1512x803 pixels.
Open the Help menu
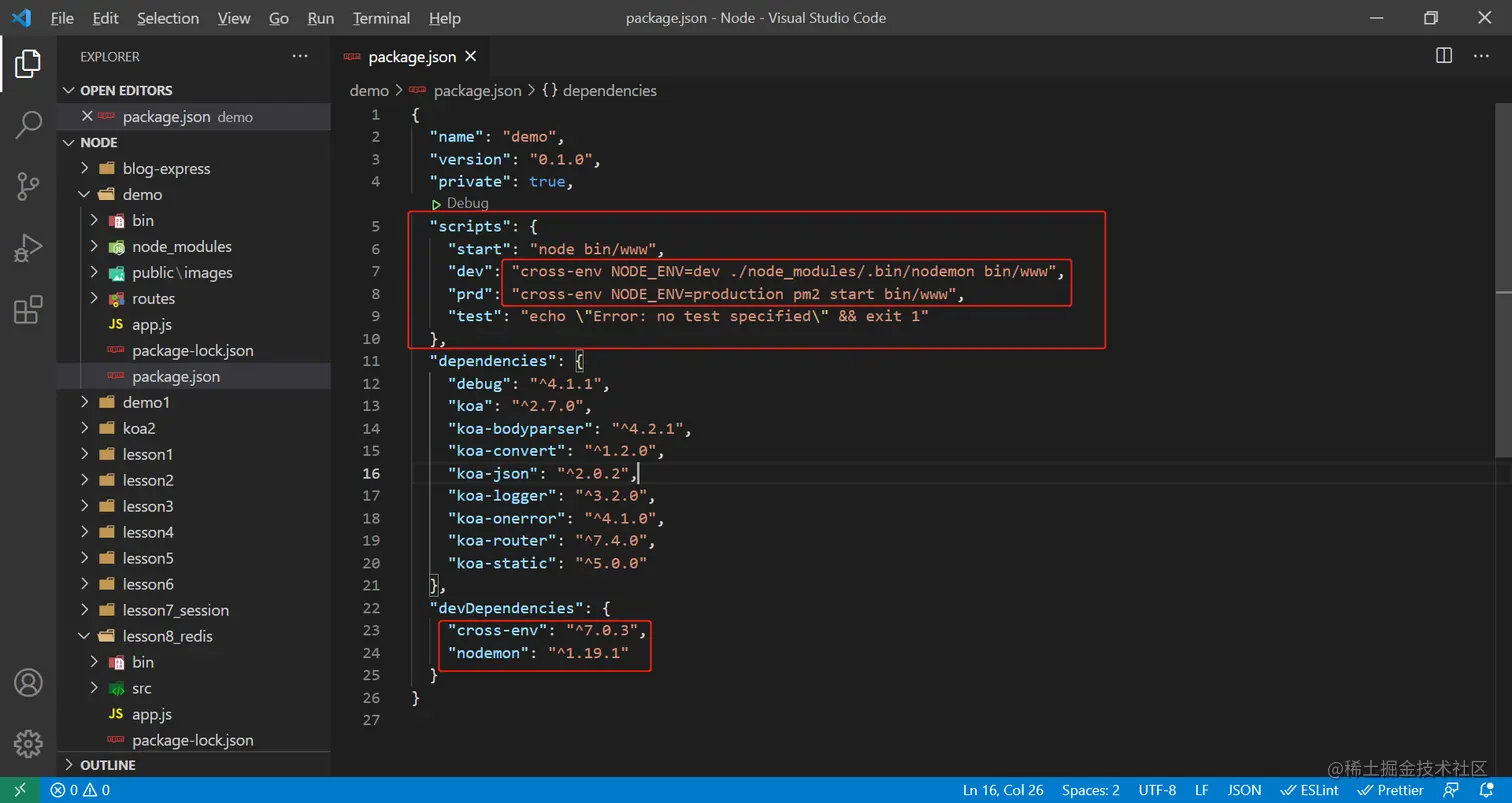click(444, 18)
